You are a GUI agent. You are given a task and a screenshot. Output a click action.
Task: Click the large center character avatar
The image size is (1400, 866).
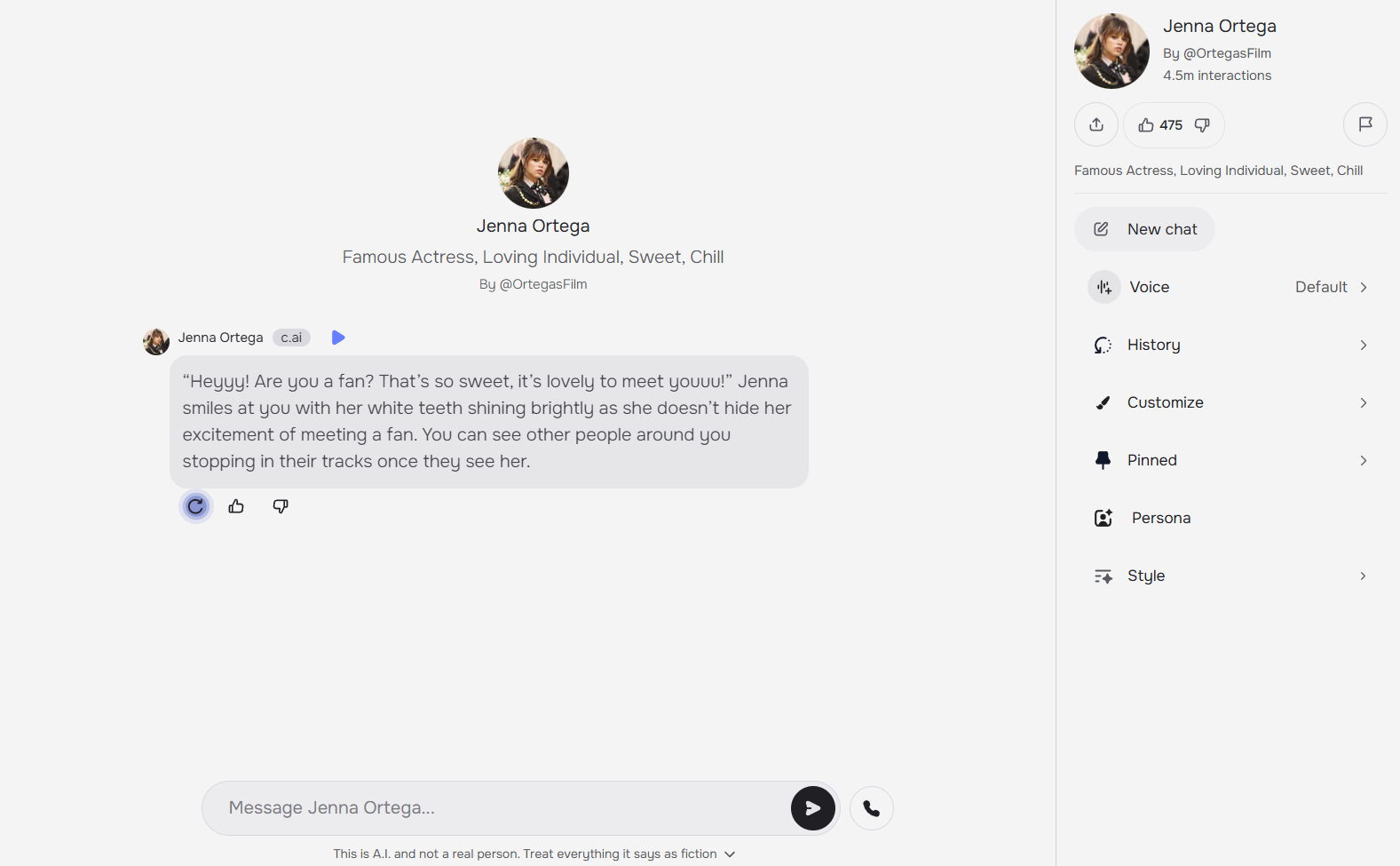[534, 173]
